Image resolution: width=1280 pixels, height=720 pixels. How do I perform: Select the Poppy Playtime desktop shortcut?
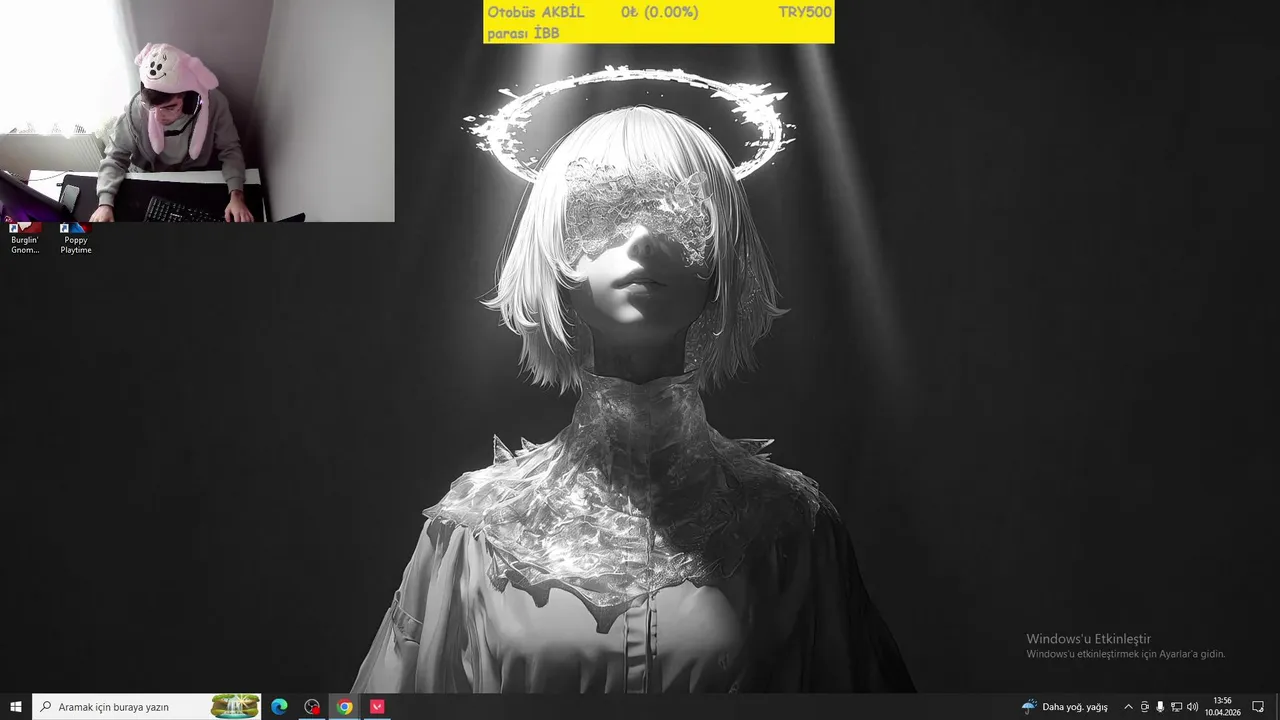(76, 239)
